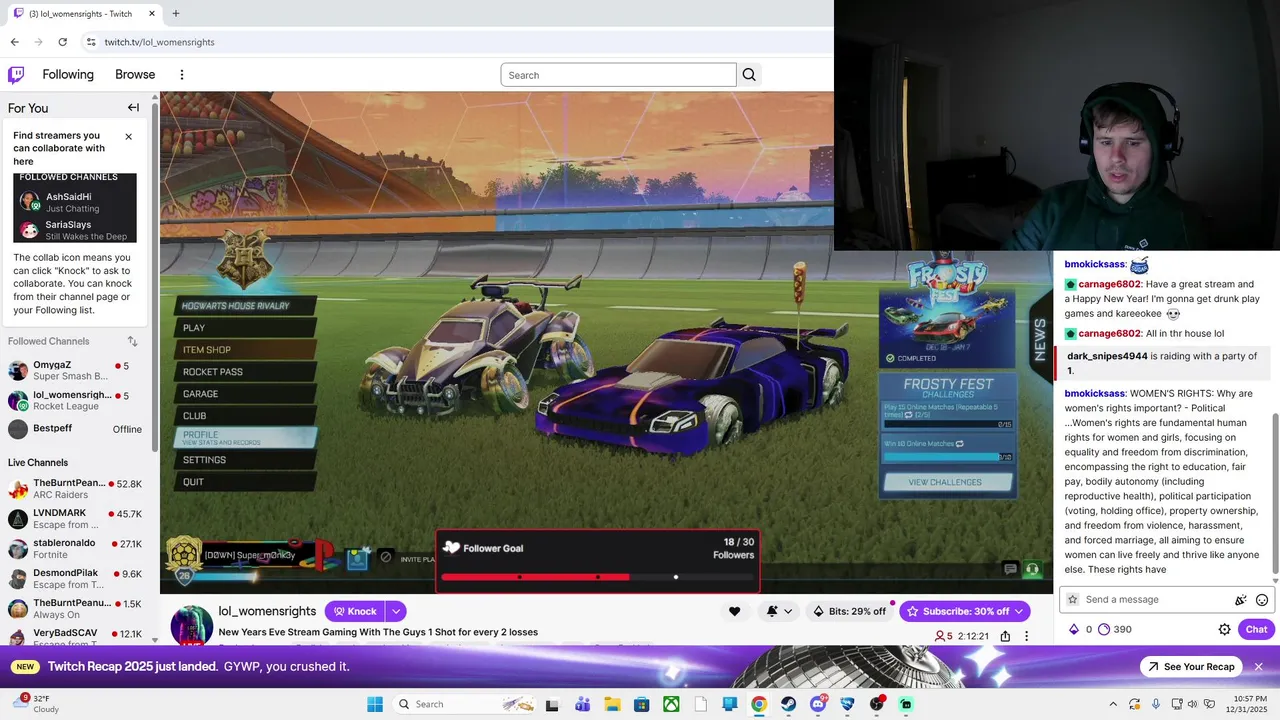The width and height of the screenshot is (1280, 720).
Task: Expand the dropdown arrow beside Knock
Action: pos(396,611)
